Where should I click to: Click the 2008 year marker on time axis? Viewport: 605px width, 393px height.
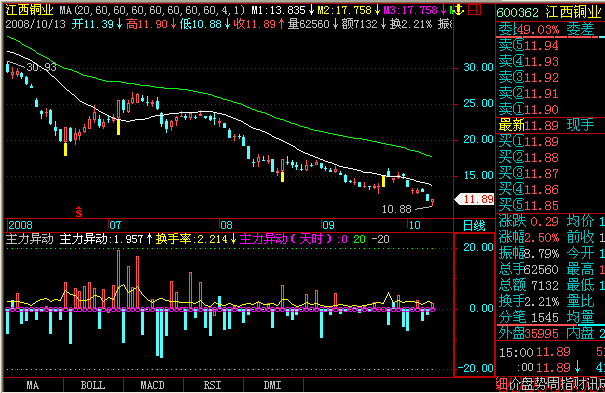pos(20,225)
